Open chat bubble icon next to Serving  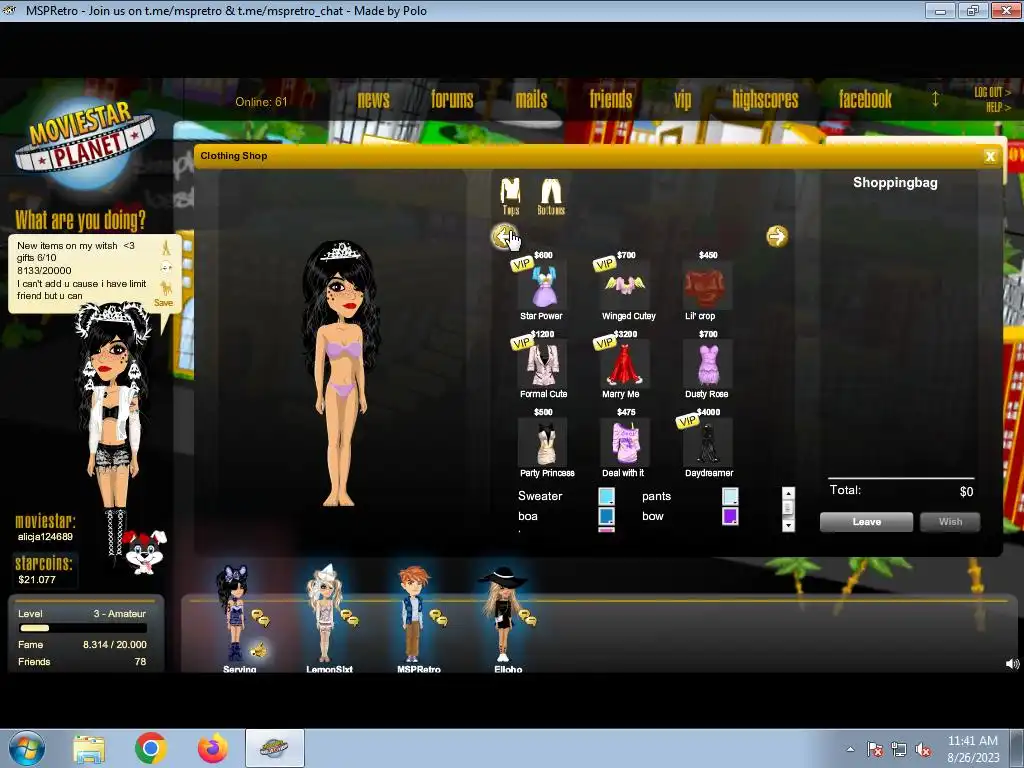(261, 618)
